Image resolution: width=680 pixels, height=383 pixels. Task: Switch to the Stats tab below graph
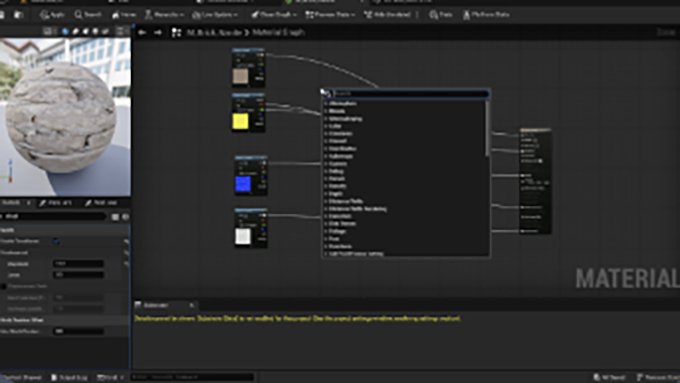pos(156,305)
